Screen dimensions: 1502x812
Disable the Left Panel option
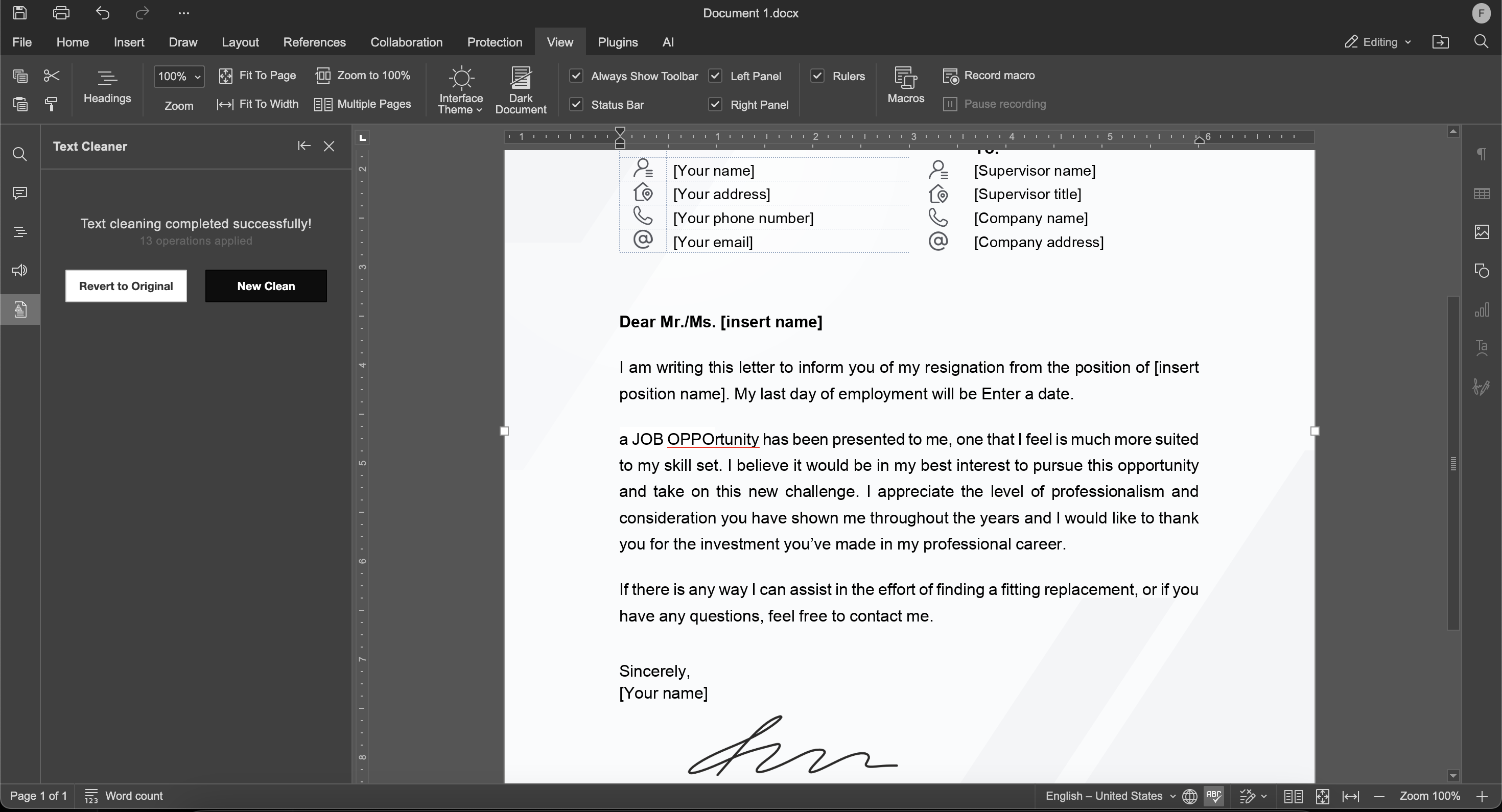715,76
